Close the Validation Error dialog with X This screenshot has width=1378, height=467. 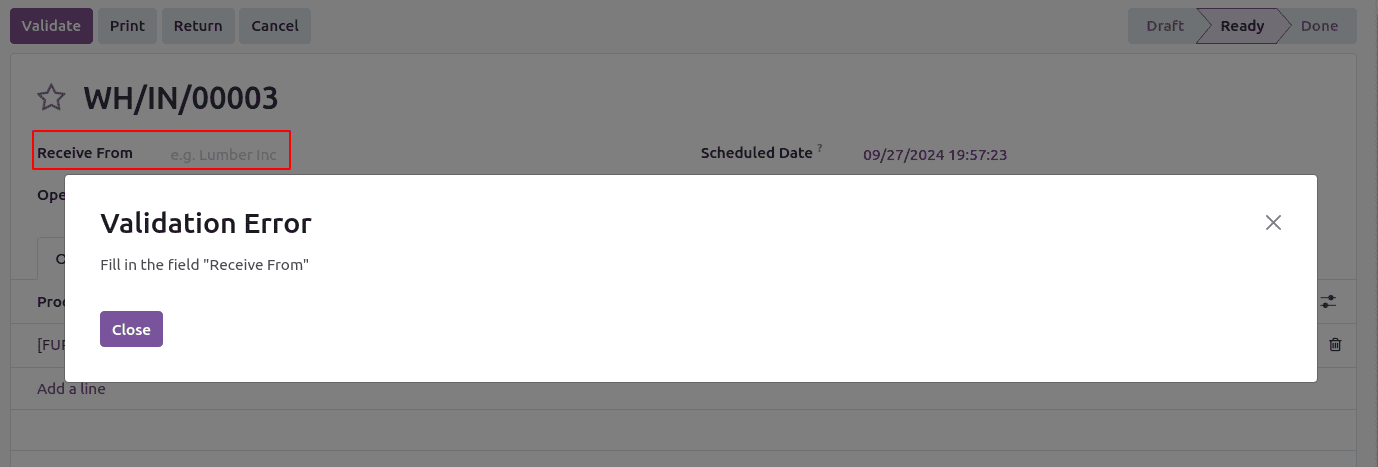(1273, 222)
